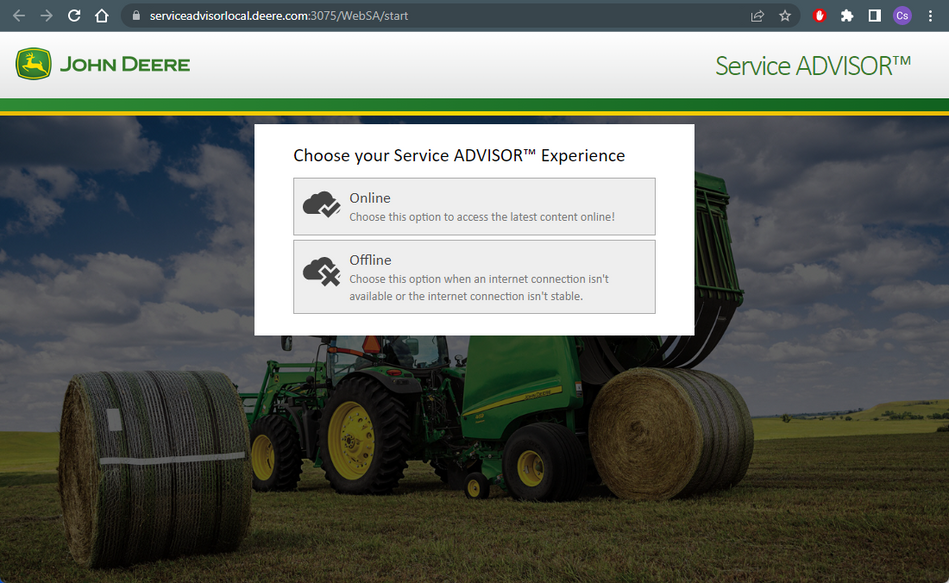Click the browser forward arrow

pos(46,16)
